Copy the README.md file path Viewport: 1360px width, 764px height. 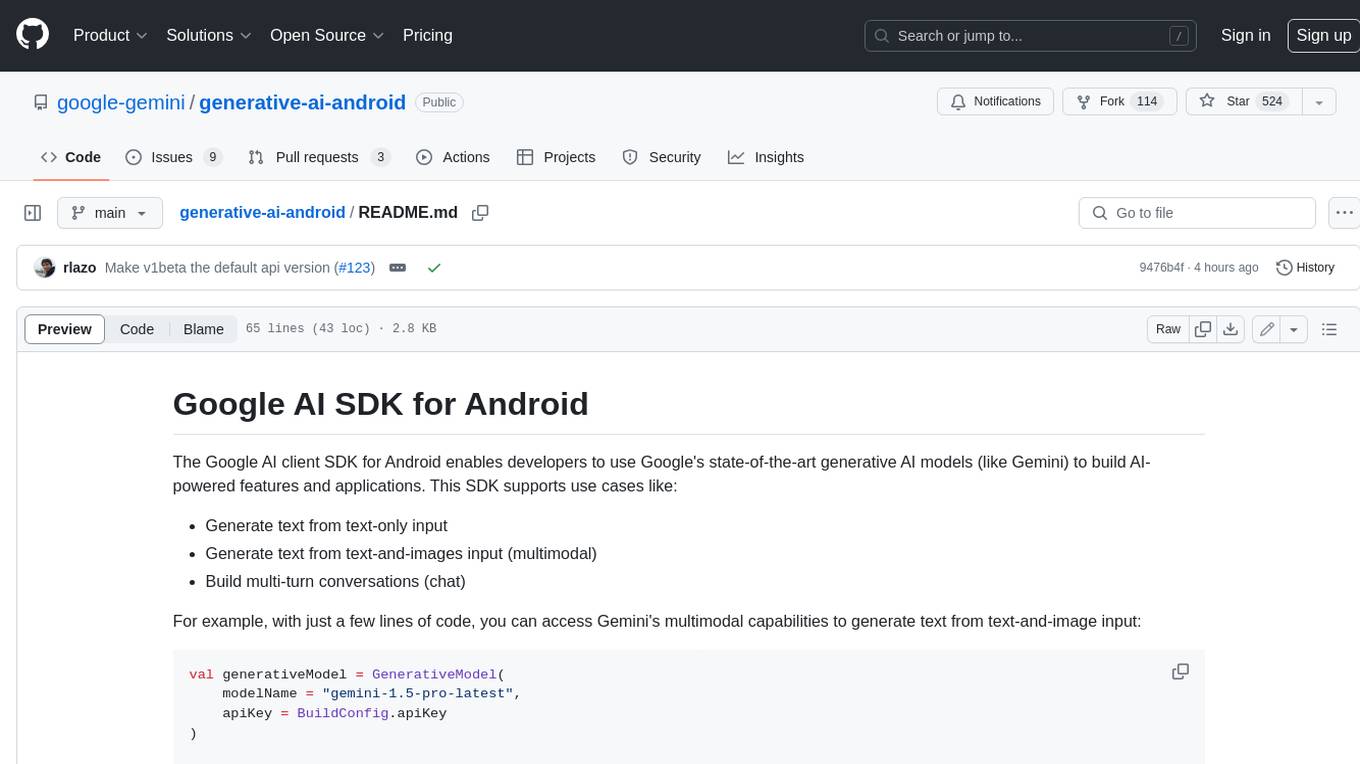(480, 213)
